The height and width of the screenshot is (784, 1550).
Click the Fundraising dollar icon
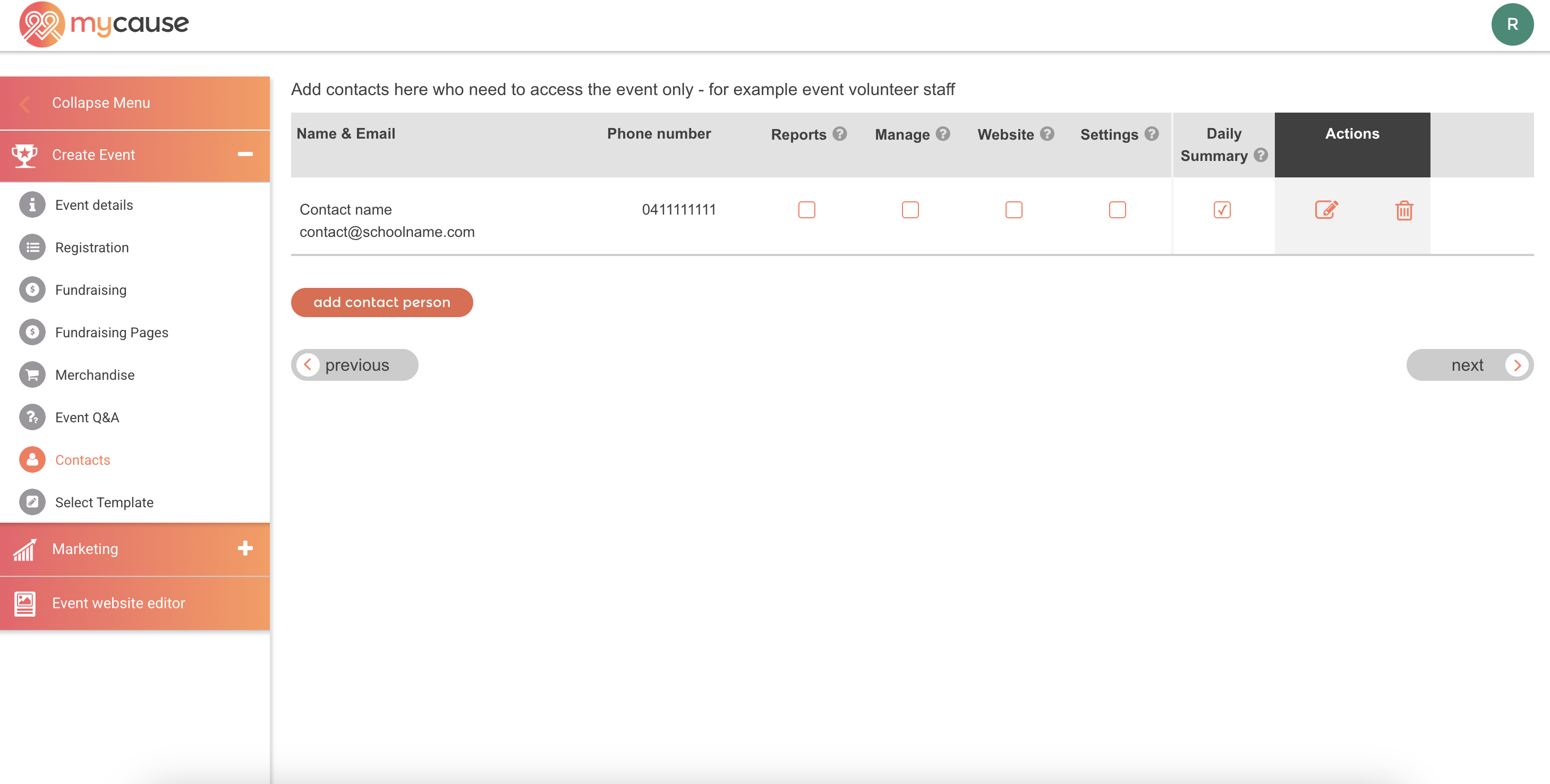pos(32,289)
